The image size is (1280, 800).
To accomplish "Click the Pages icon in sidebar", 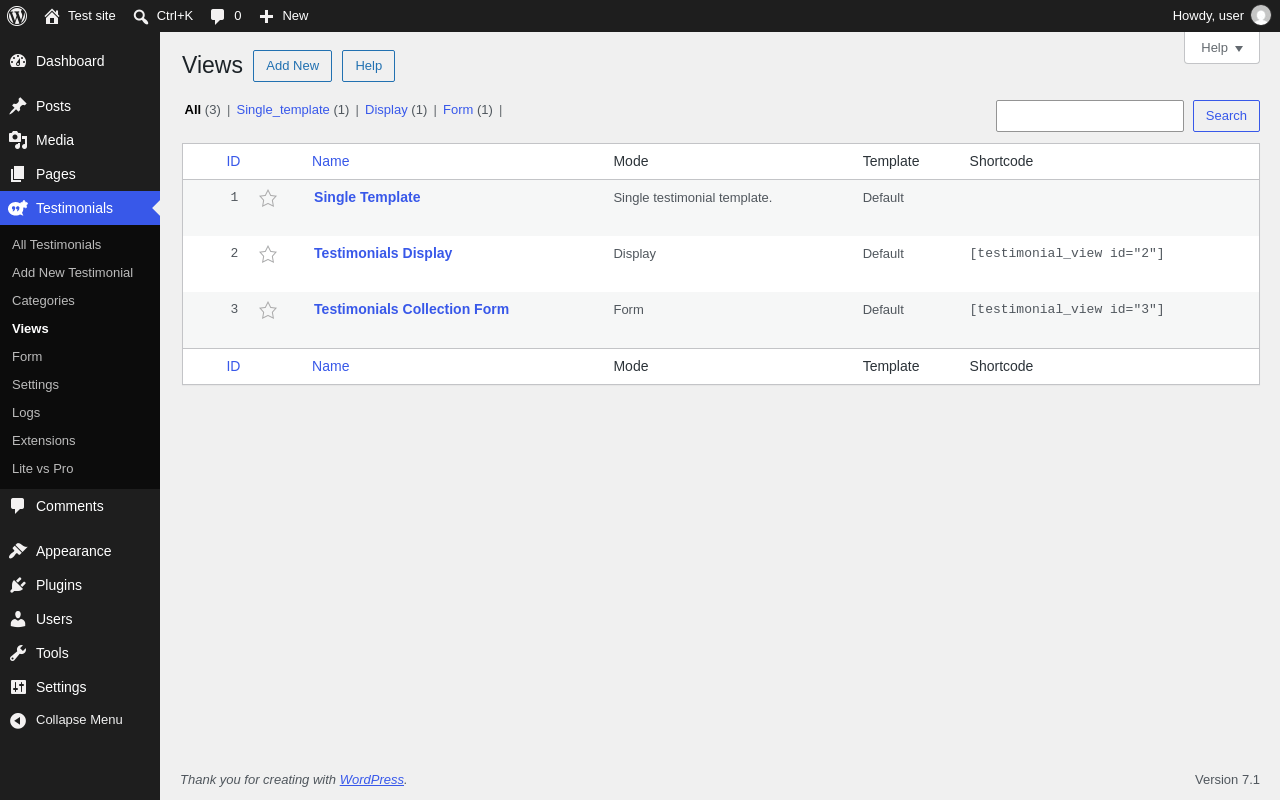I will tap(18, 174).
